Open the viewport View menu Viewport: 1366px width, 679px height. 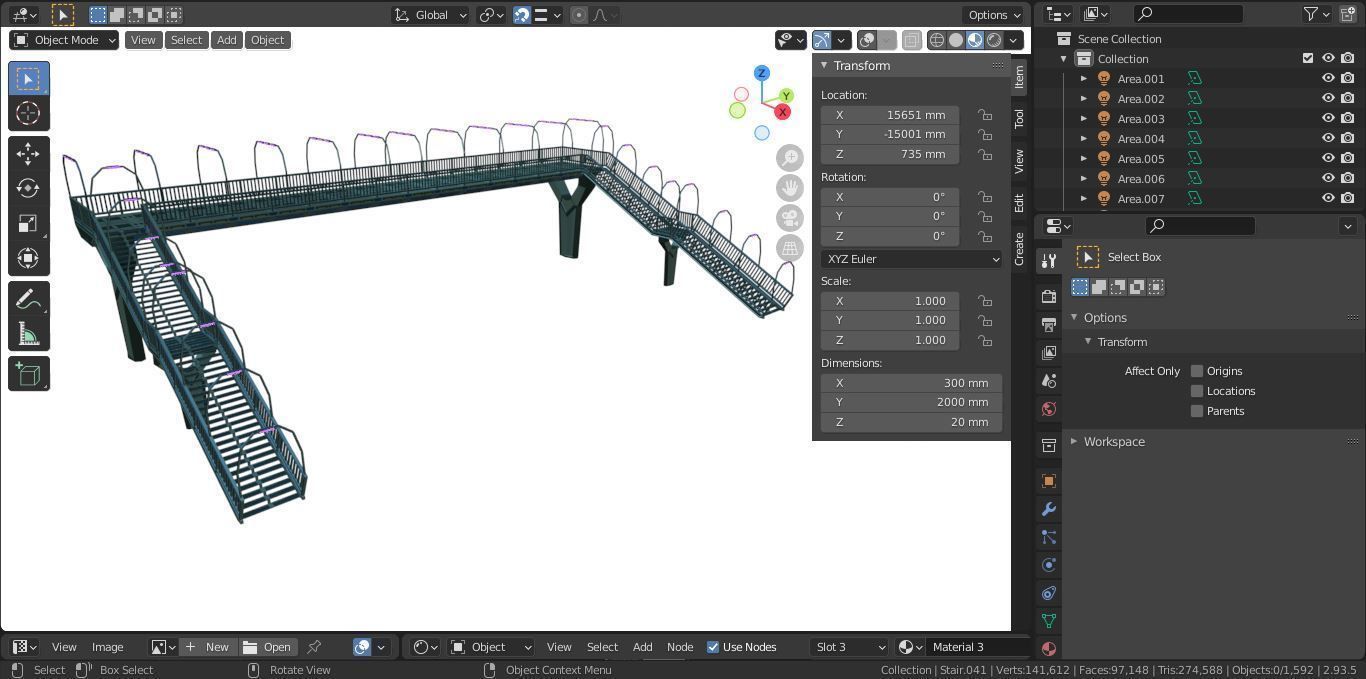[x=143, y=40]
